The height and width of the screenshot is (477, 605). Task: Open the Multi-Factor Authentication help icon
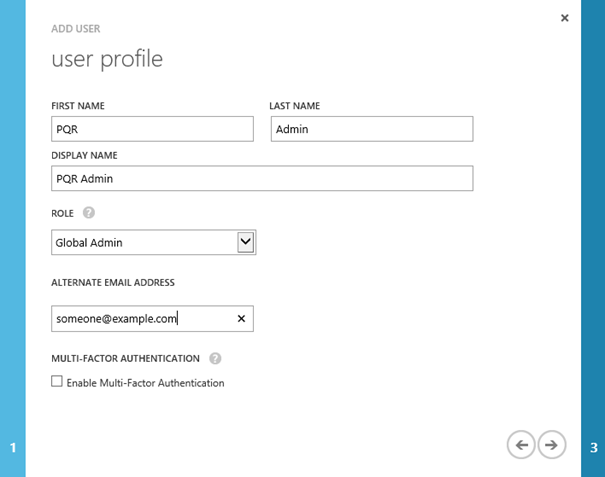click(215, 358)
